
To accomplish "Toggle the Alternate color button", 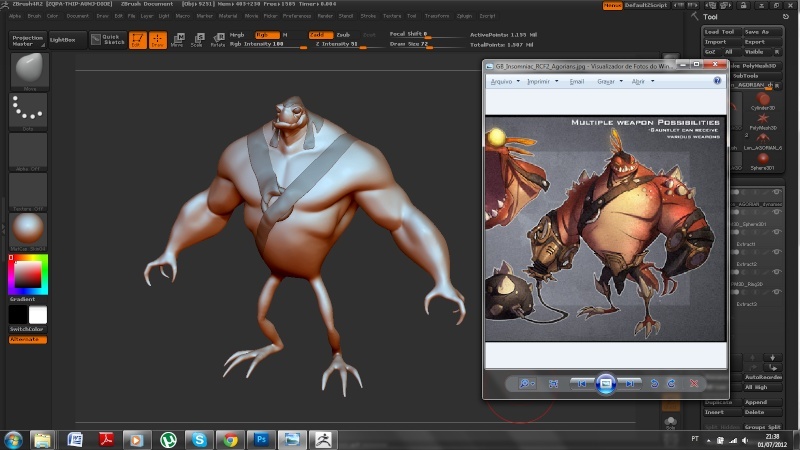I will click(28, 339).
